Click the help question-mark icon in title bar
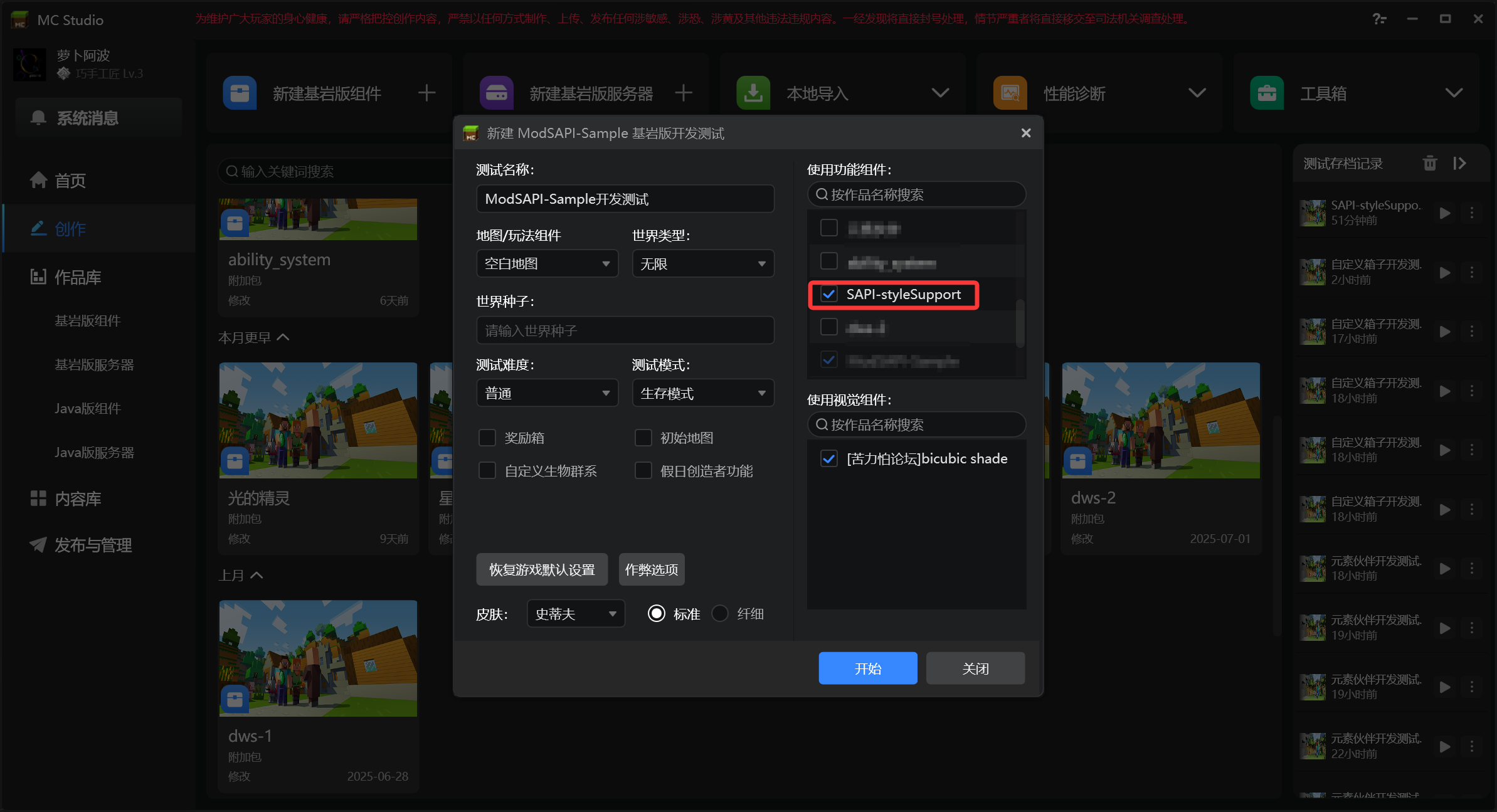The width and height of the screenshot is (1497, 812). (1380, 19)
